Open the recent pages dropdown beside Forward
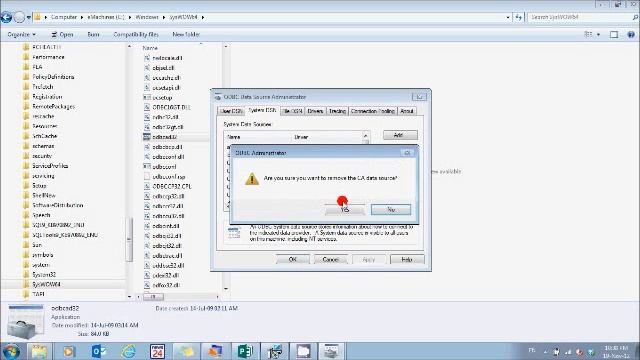Viewport: 640px width, 360px height. point(29,18)
